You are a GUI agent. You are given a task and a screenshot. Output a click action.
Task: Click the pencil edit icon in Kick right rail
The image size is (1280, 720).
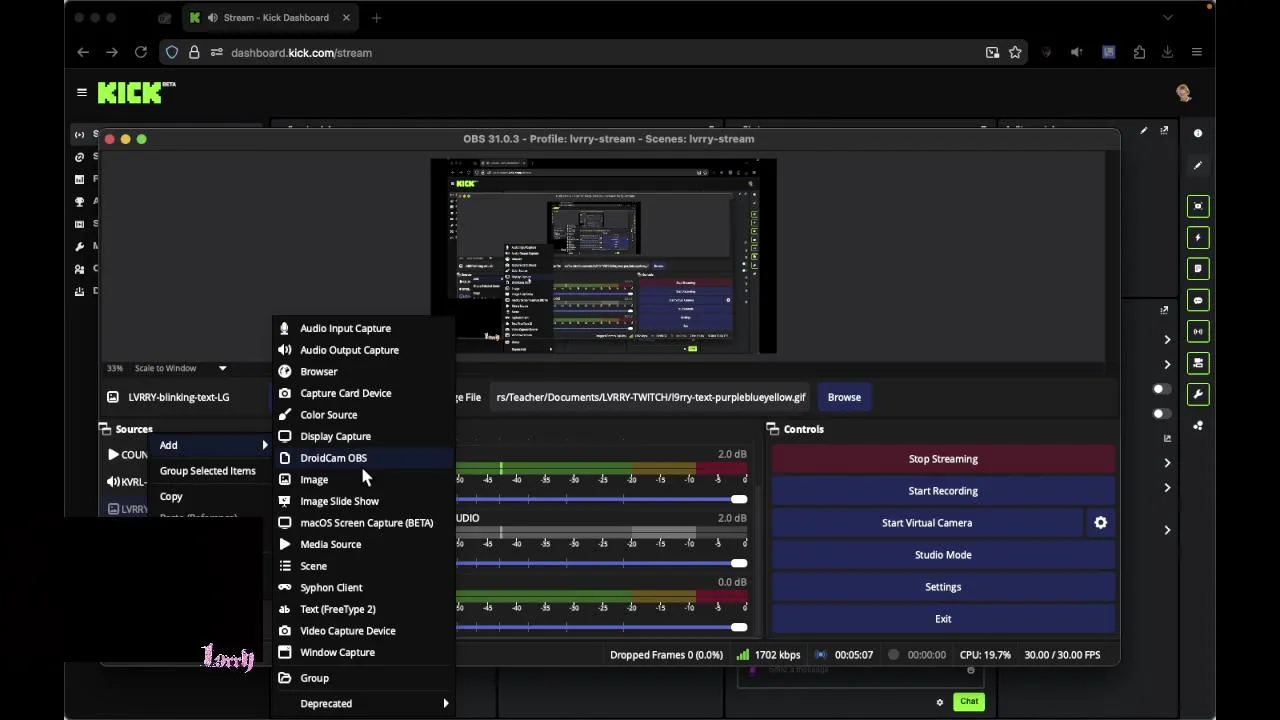tap(1198, 165)
